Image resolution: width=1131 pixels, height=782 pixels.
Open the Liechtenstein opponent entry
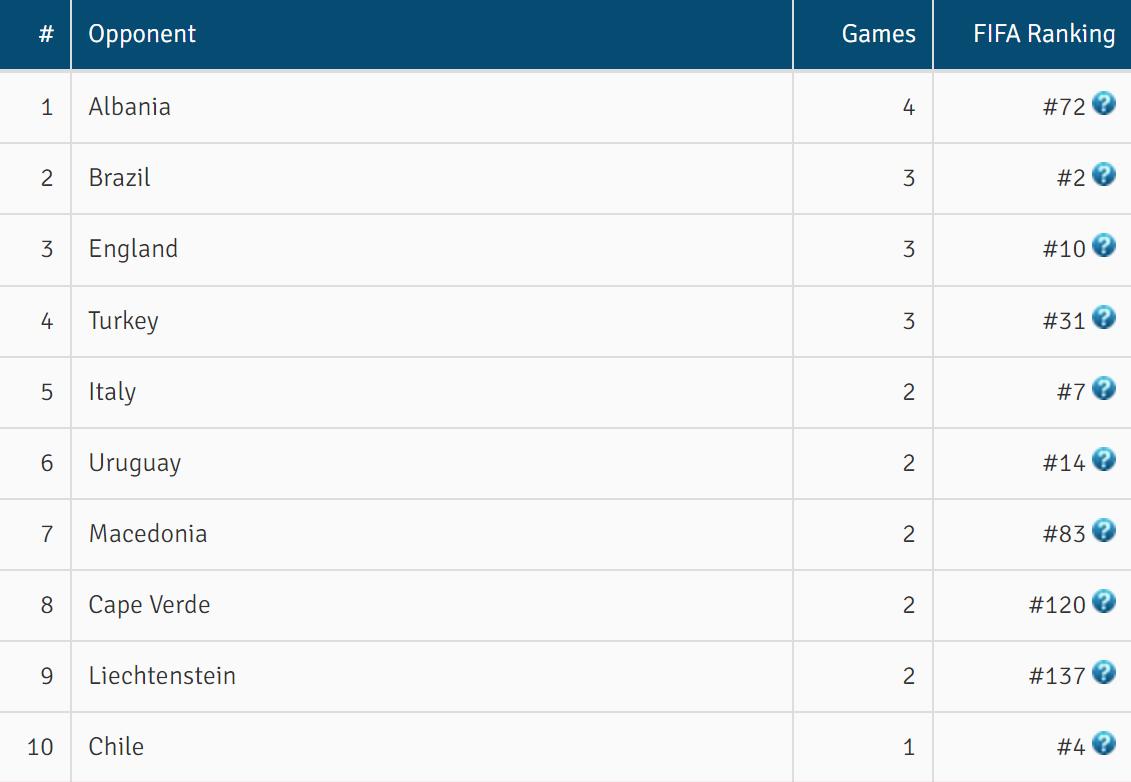tap(162, 676)
